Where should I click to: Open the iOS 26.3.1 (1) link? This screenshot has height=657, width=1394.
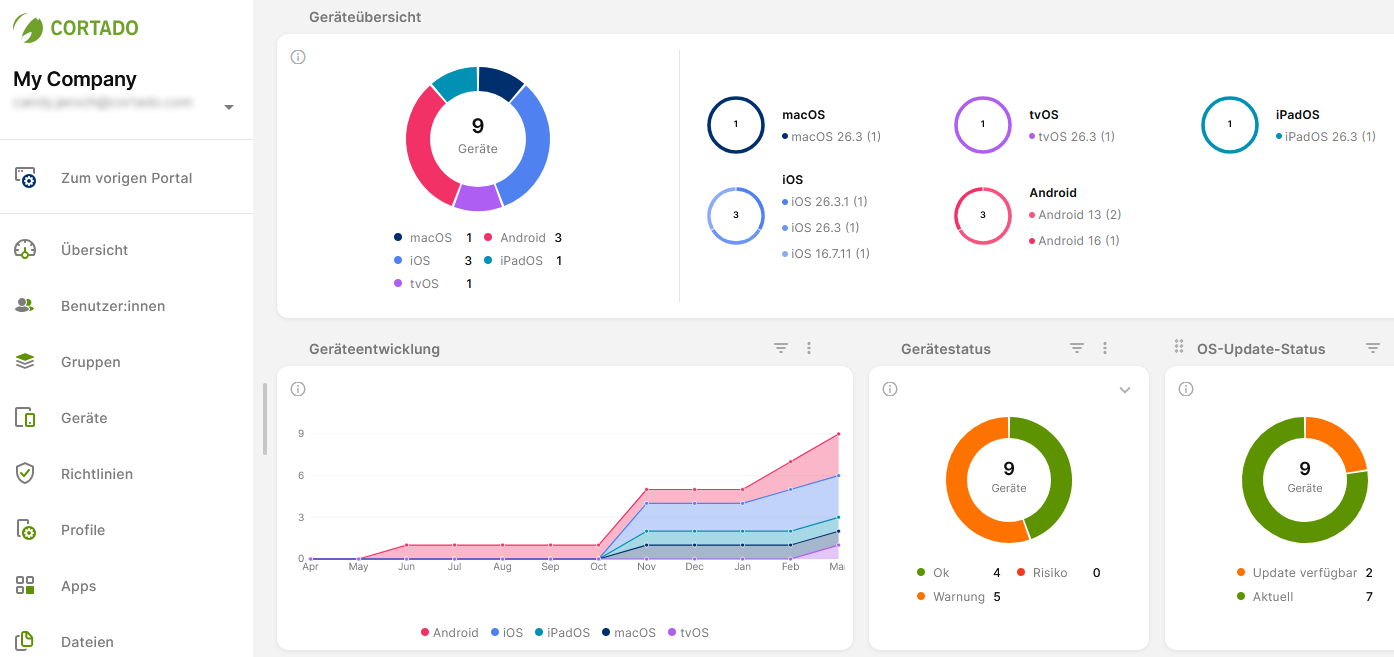(828, 201)
